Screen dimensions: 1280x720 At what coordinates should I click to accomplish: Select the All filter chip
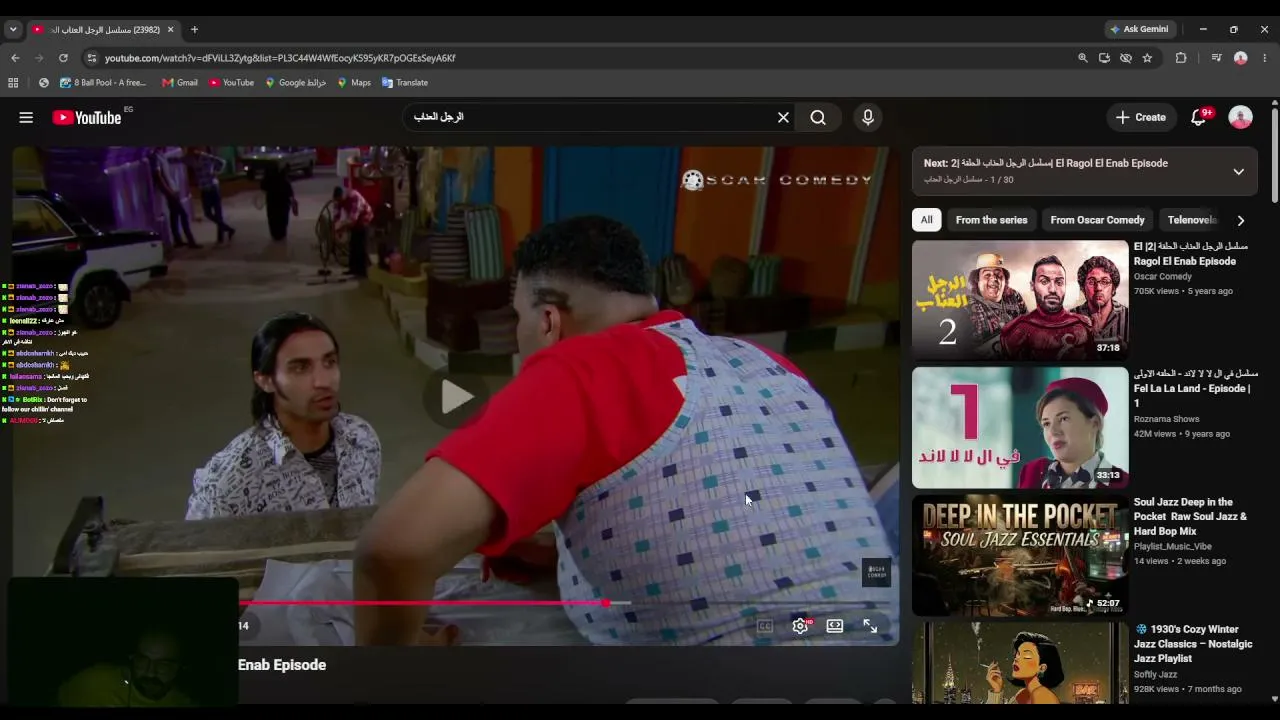coord(926,220)
